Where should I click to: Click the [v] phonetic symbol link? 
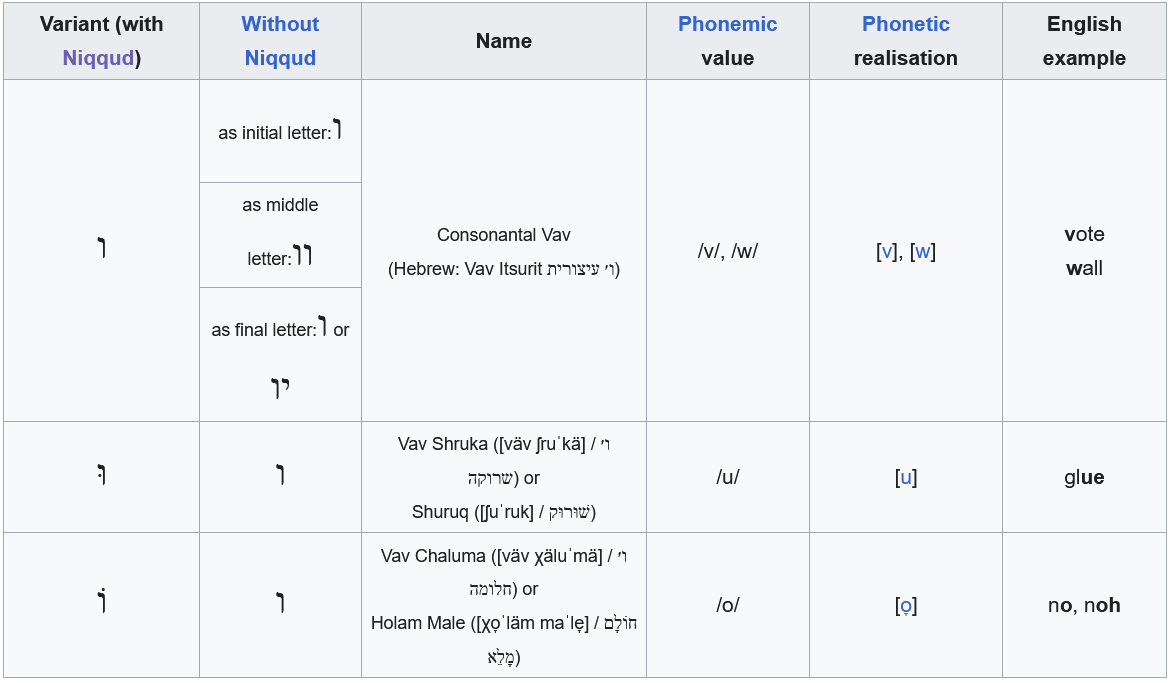click(885, 251)
